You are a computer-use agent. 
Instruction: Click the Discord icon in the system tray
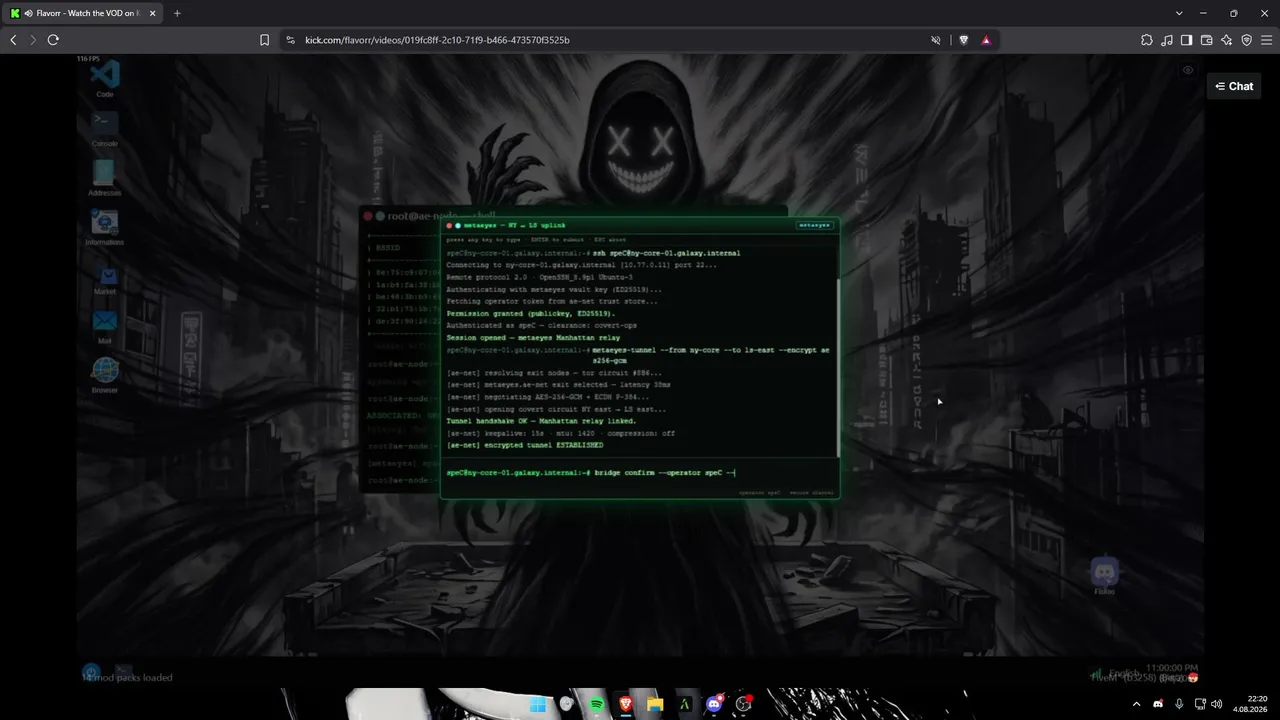[x=1158, y=704]
